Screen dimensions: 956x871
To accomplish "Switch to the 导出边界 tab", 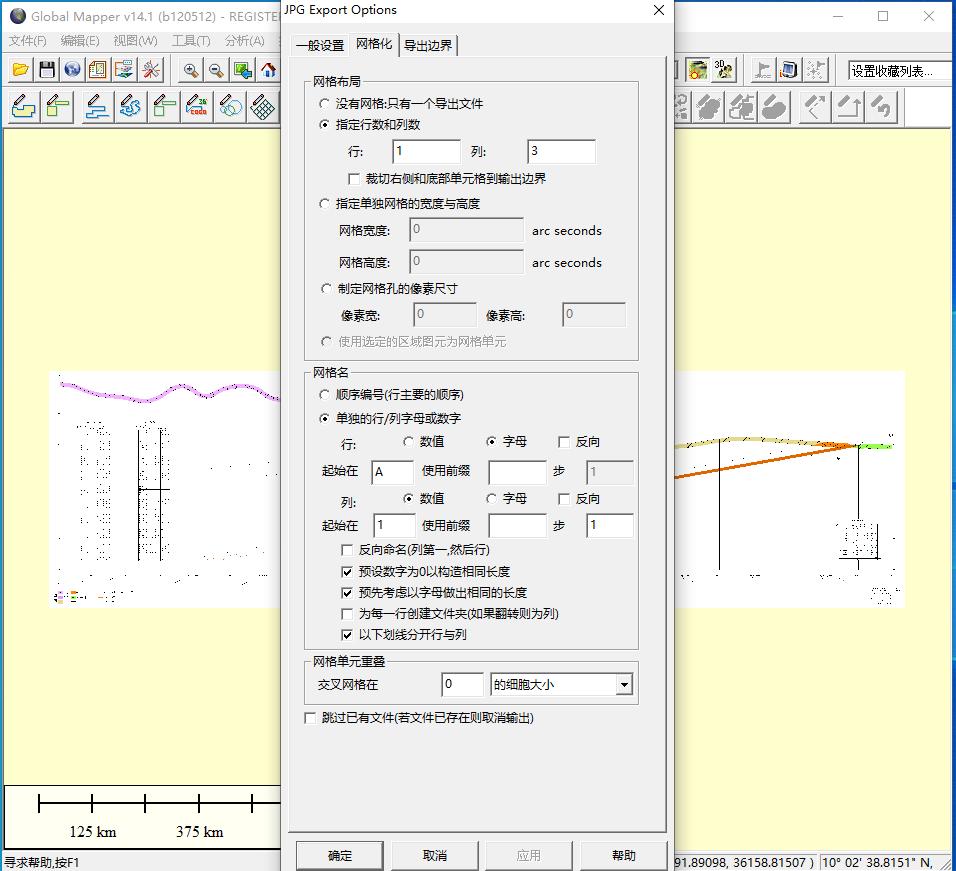I will [x=428, y=45].
